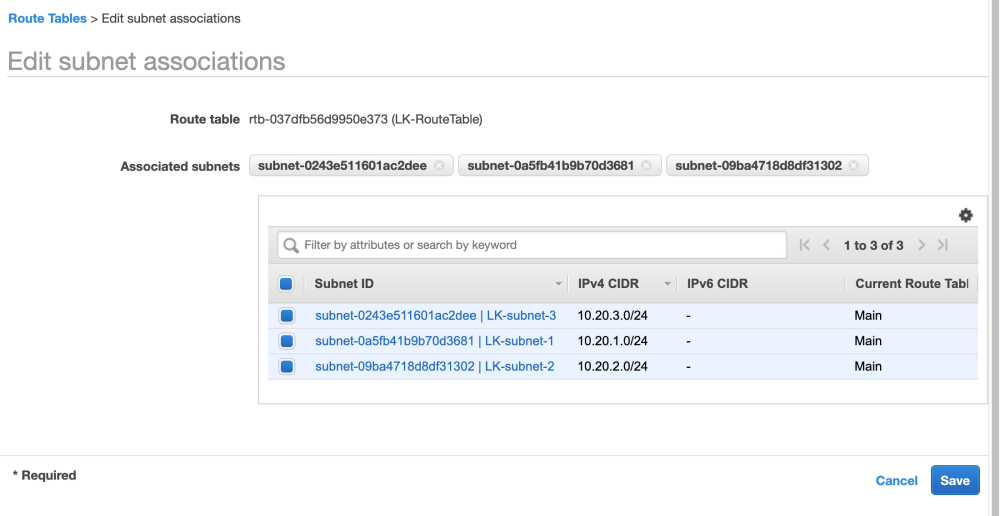Open the subnet-0a5fb41b9b70d3681 LK-subnet-1 link

434,341
